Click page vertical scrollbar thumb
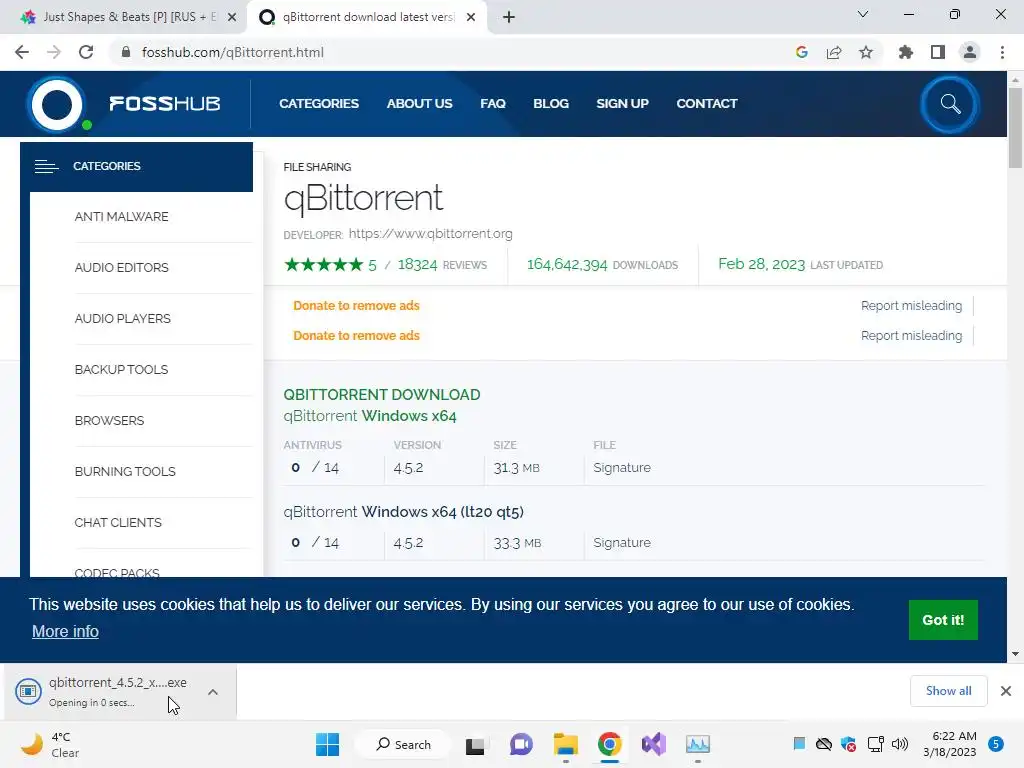This screenshot has height=768, width=1024. click(x=1015, y=127)
